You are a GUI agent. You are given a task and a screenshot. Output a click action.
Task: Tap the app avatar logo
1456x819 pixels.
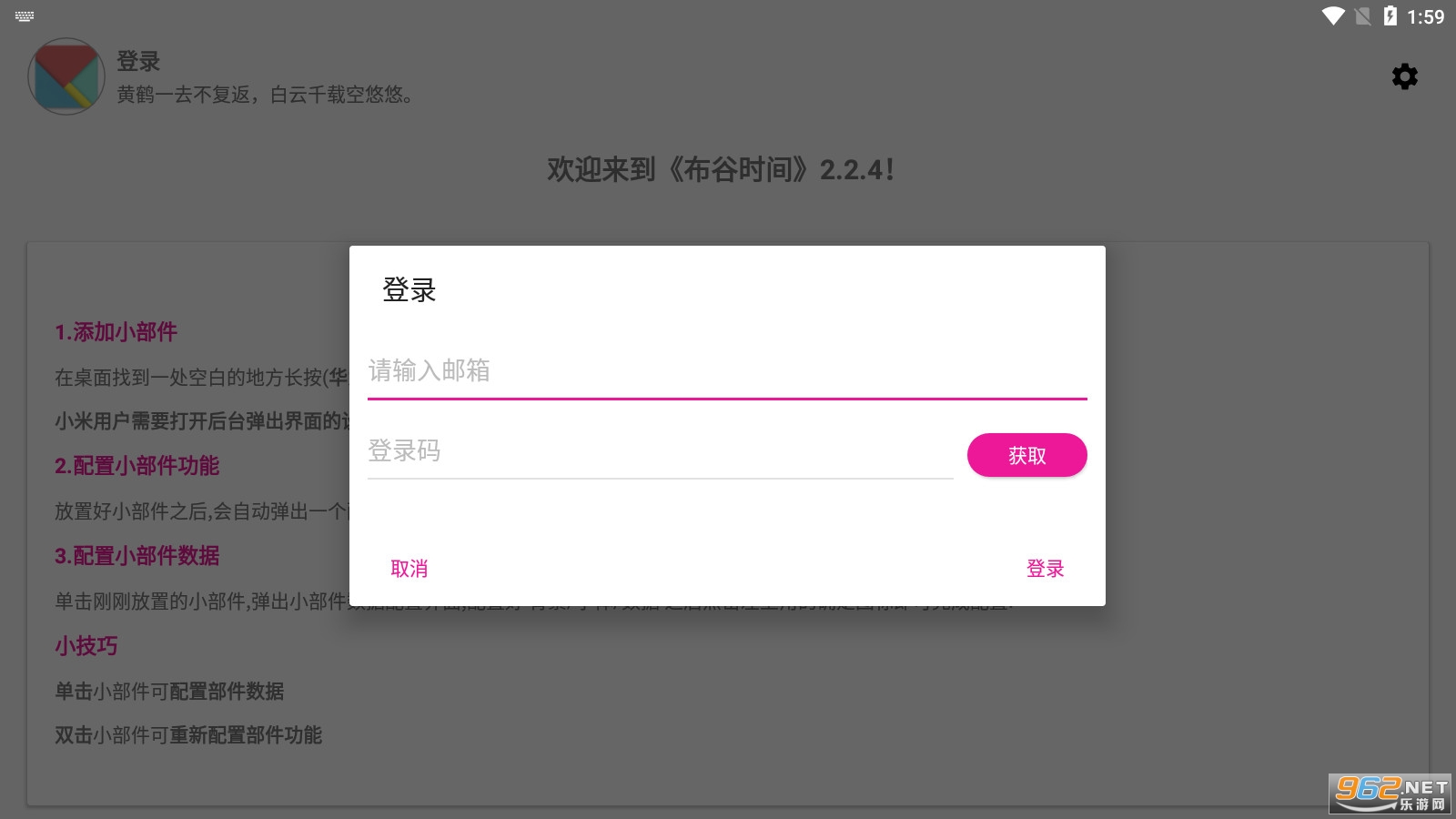tap(66, 76)
